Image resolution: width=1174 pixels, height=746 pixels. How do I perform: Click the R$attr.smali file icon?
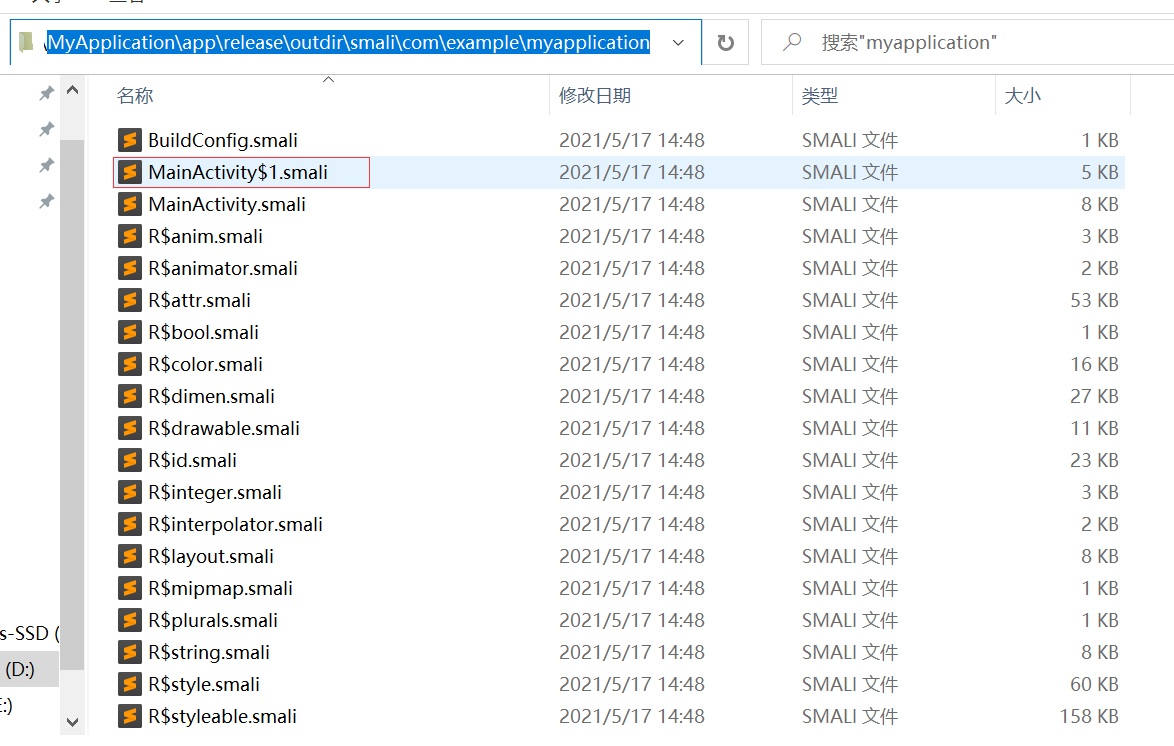(x=130, y=300)
